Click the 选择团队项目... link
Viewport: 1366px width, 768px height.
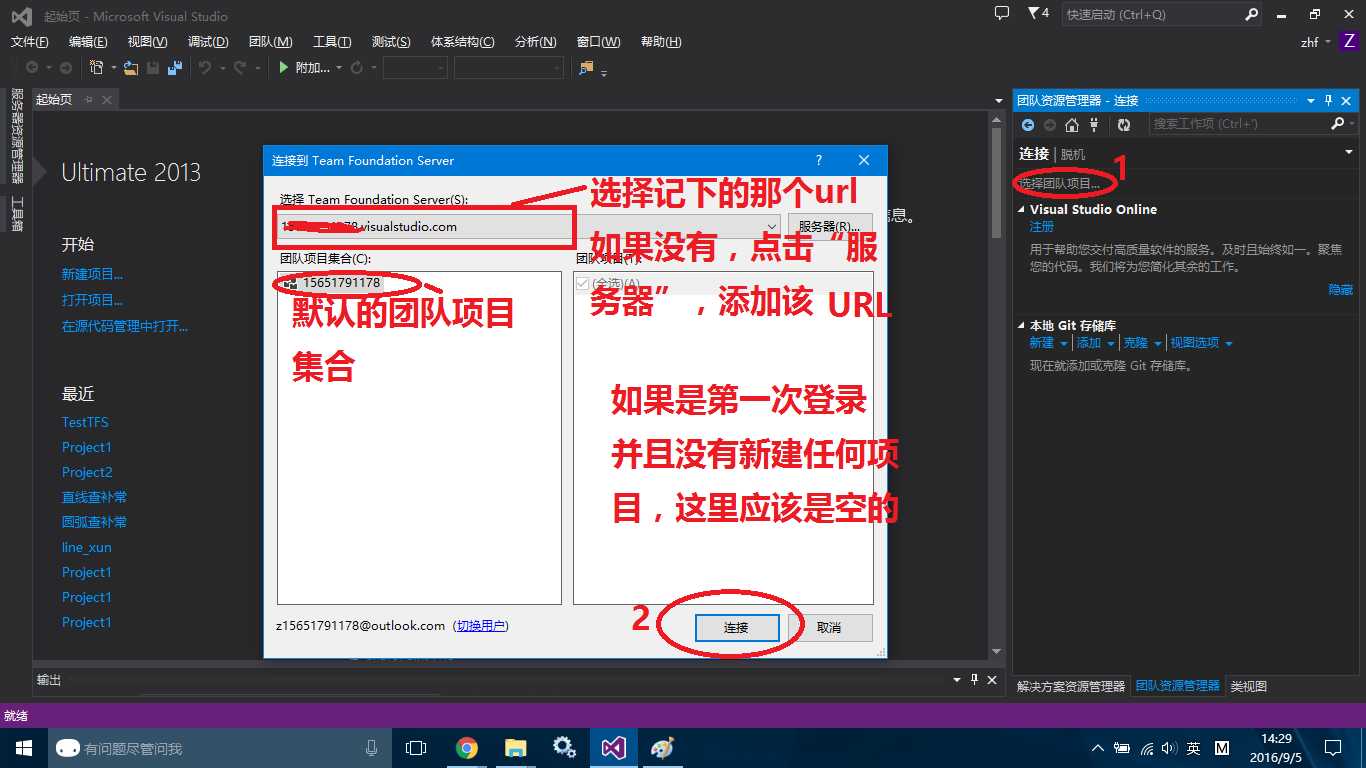pyautogui.click(x=1060, y=184)
